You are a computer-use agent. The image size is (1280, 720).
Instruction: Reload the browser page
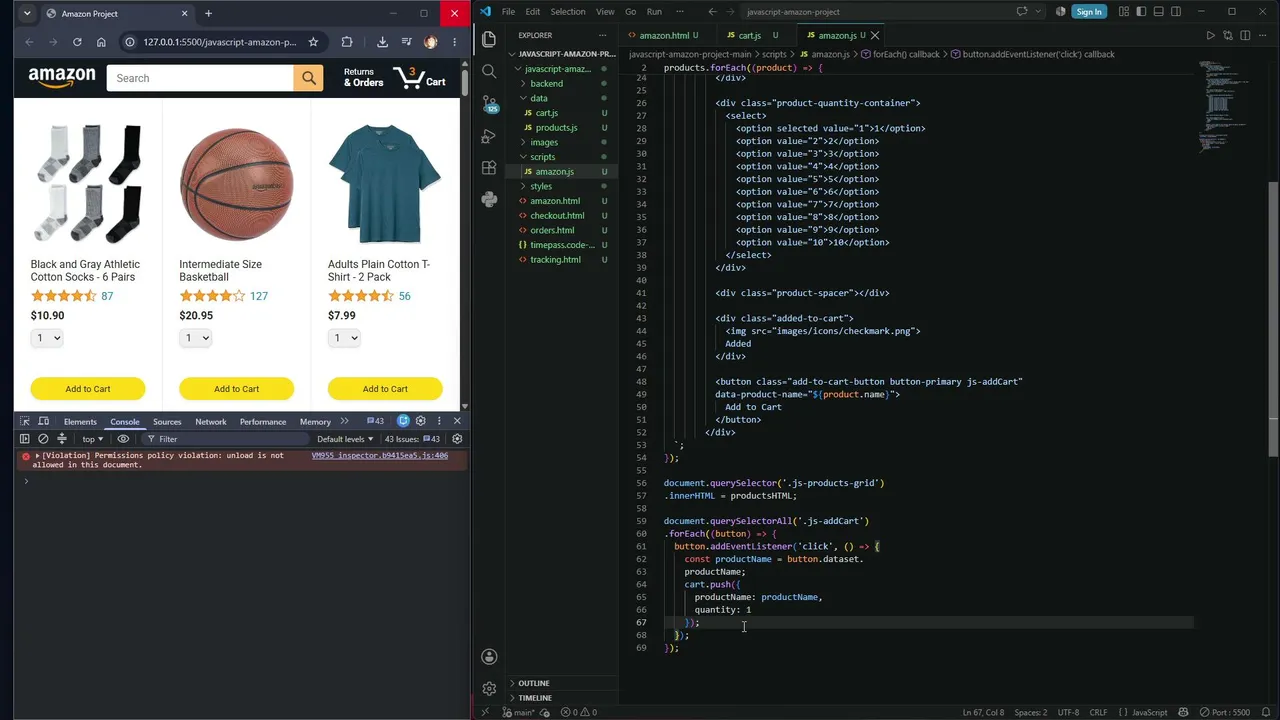coord(77,42)
